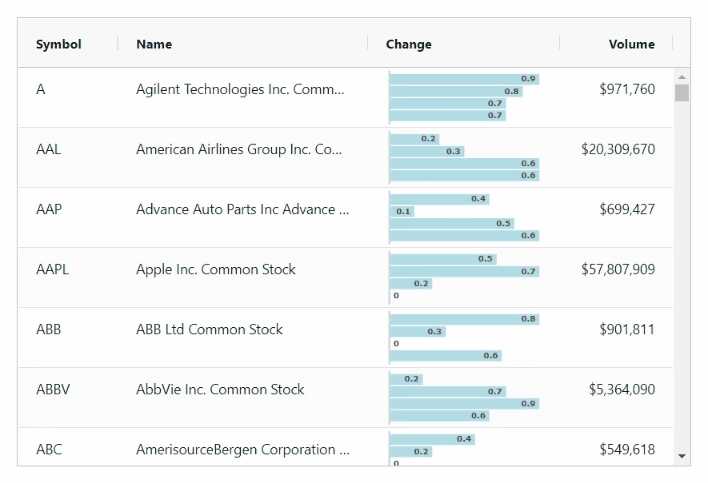This screenshot has height=483, width=708.
Task: Click the $57,807,909 volume cell
Action: tap(618, 269)
